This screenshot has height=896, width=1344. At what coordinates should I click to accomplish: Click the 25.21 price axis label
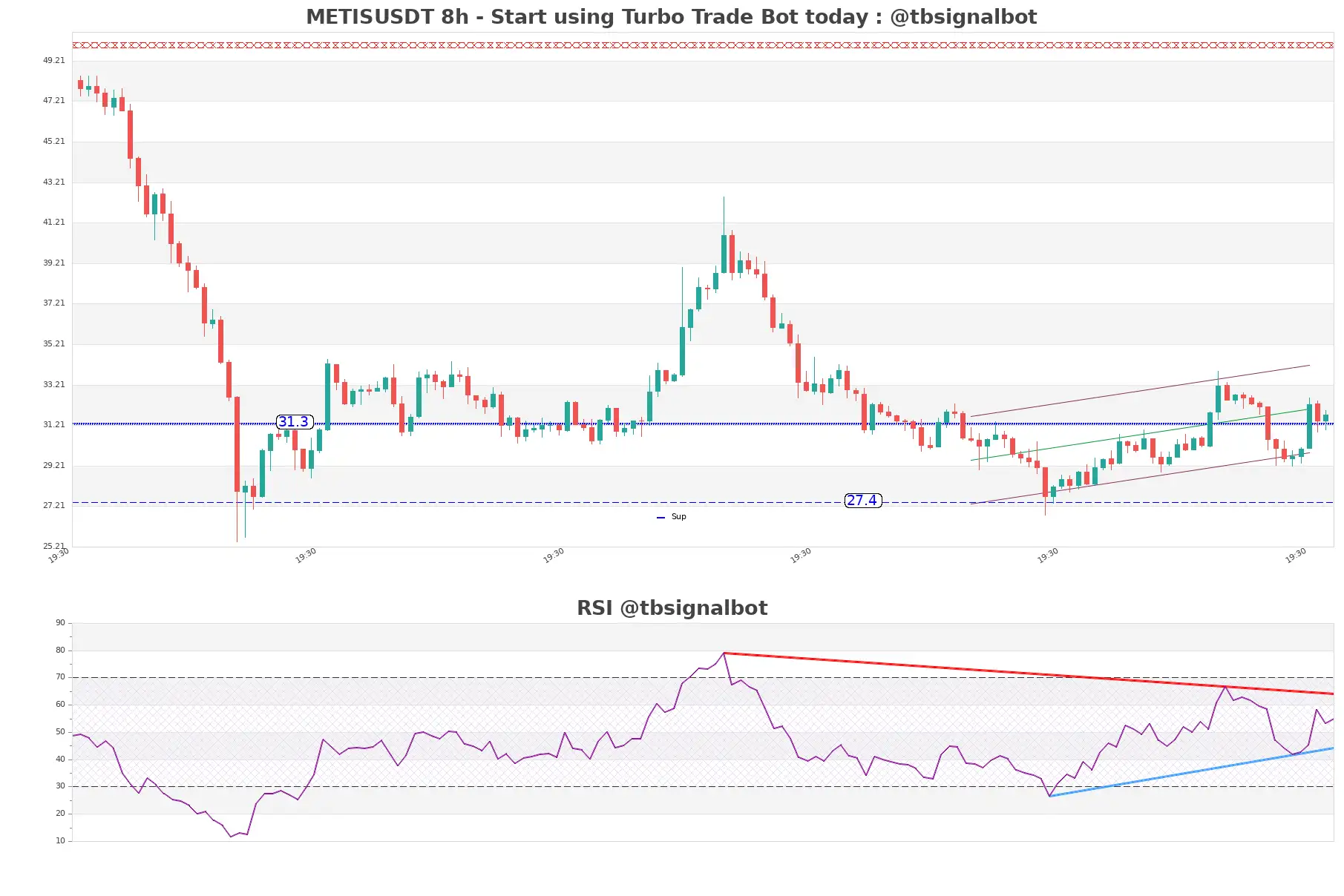54,546
